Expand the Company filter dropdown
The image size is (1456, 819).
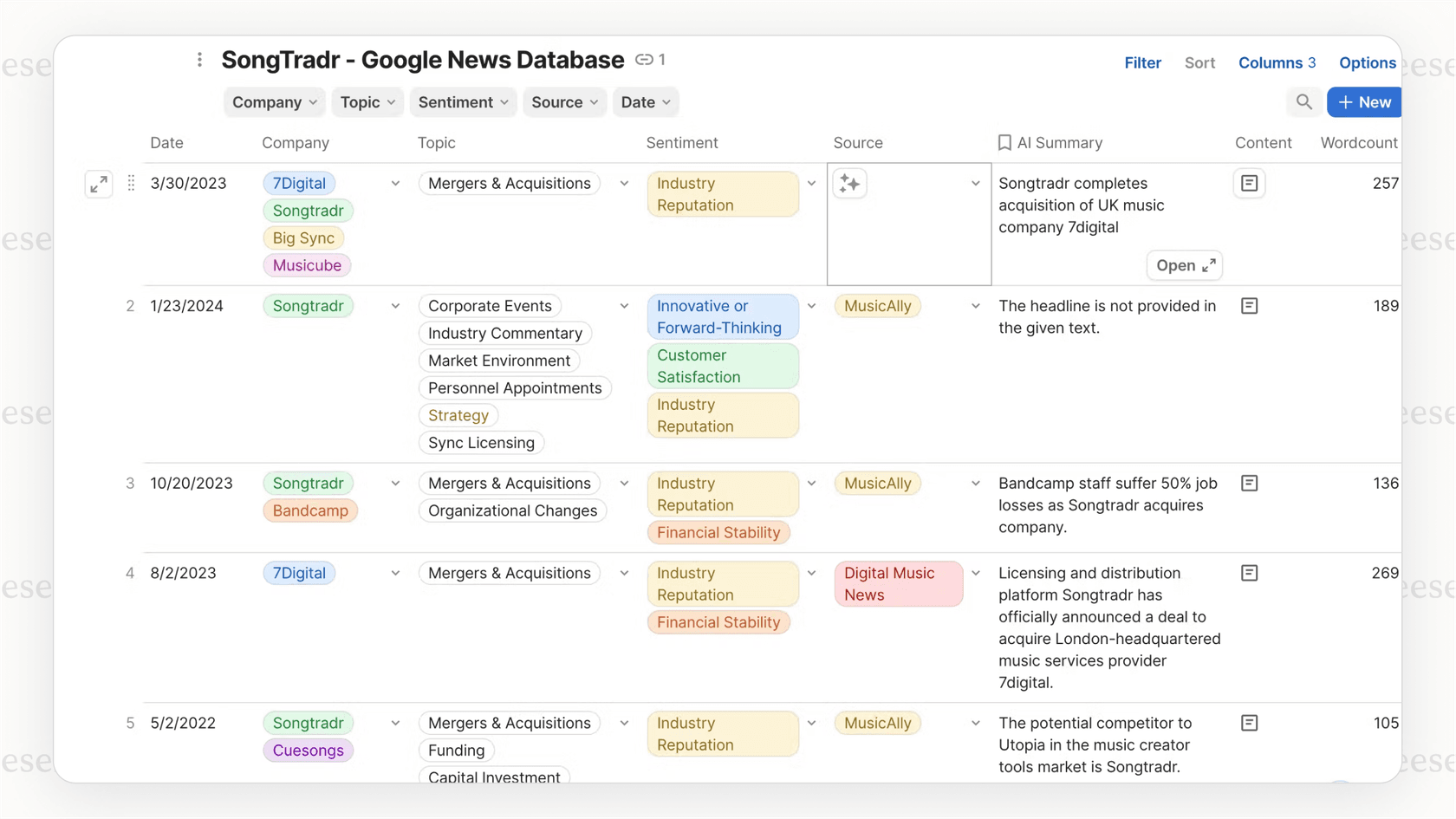(x=274, y=101)
